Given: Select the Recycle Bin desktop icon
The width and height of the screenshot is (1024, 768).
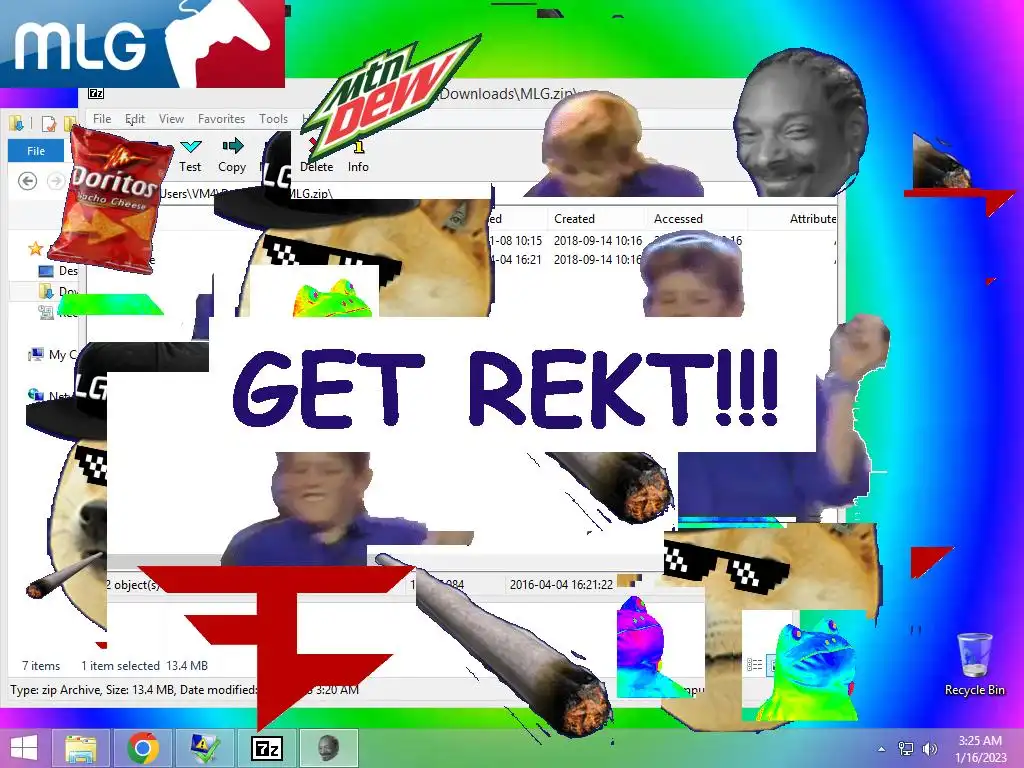Looking at the screenshot, I should 974,664.
